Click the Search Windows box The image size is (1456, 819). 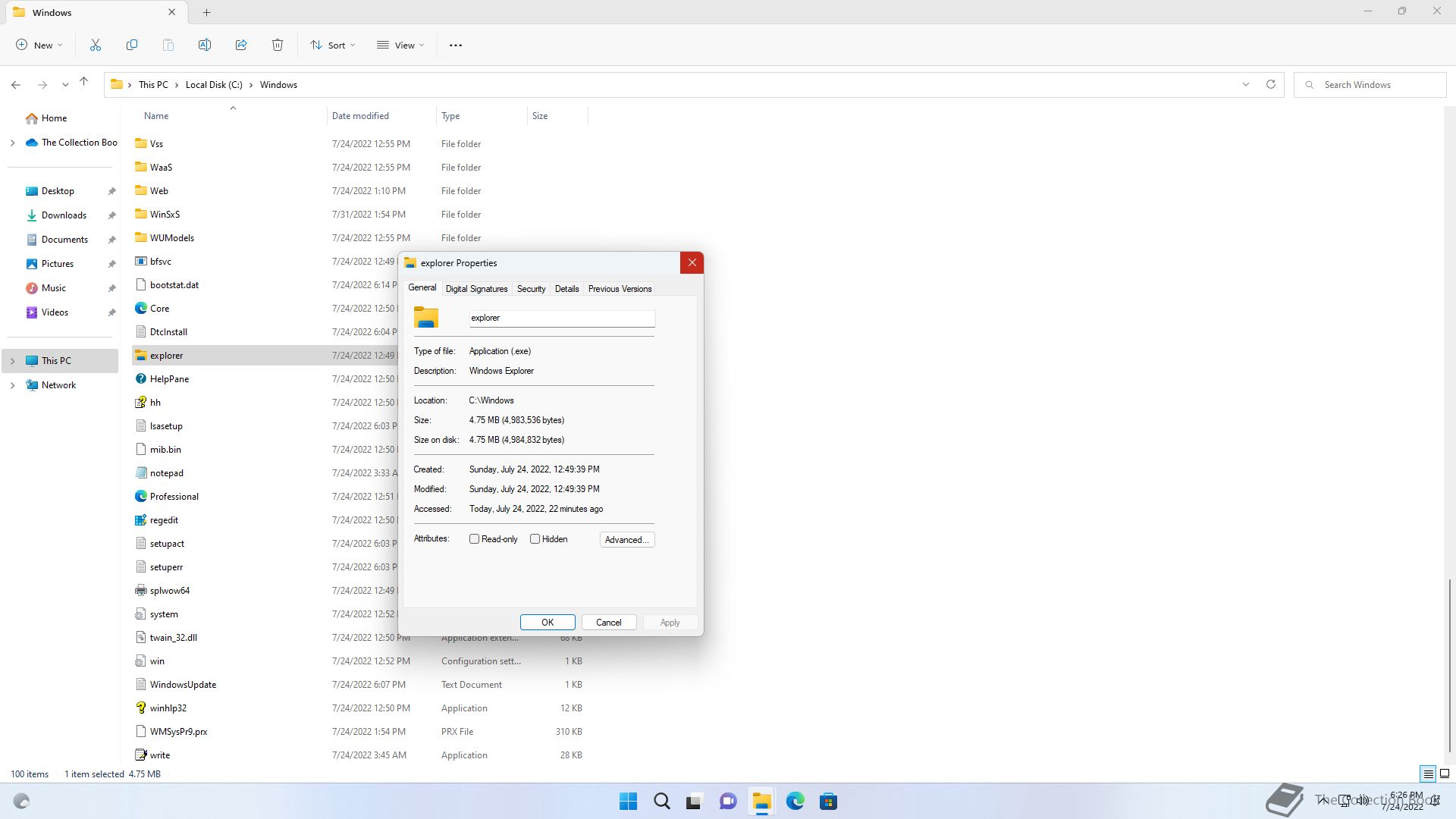(1370, 85)
